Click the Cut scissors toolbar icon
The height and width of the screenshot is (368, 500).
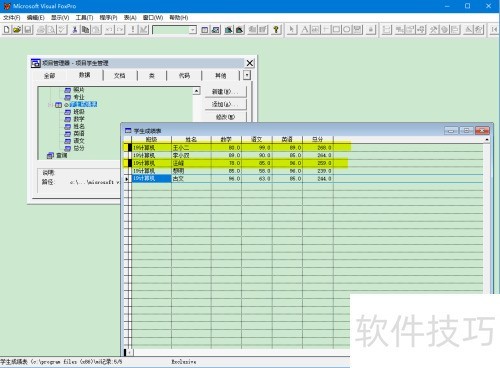click(75, 30)
